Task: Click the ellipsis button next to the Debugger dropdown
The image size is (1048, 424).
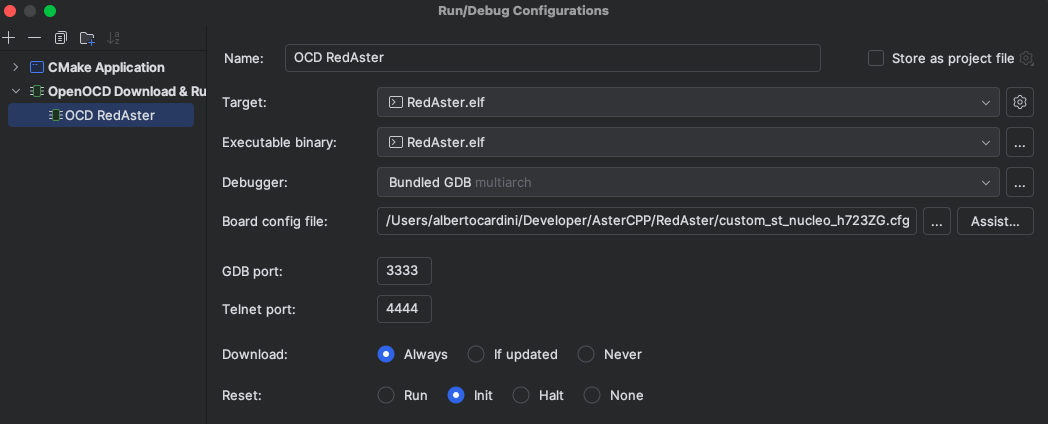Action: click(1019, 182)
